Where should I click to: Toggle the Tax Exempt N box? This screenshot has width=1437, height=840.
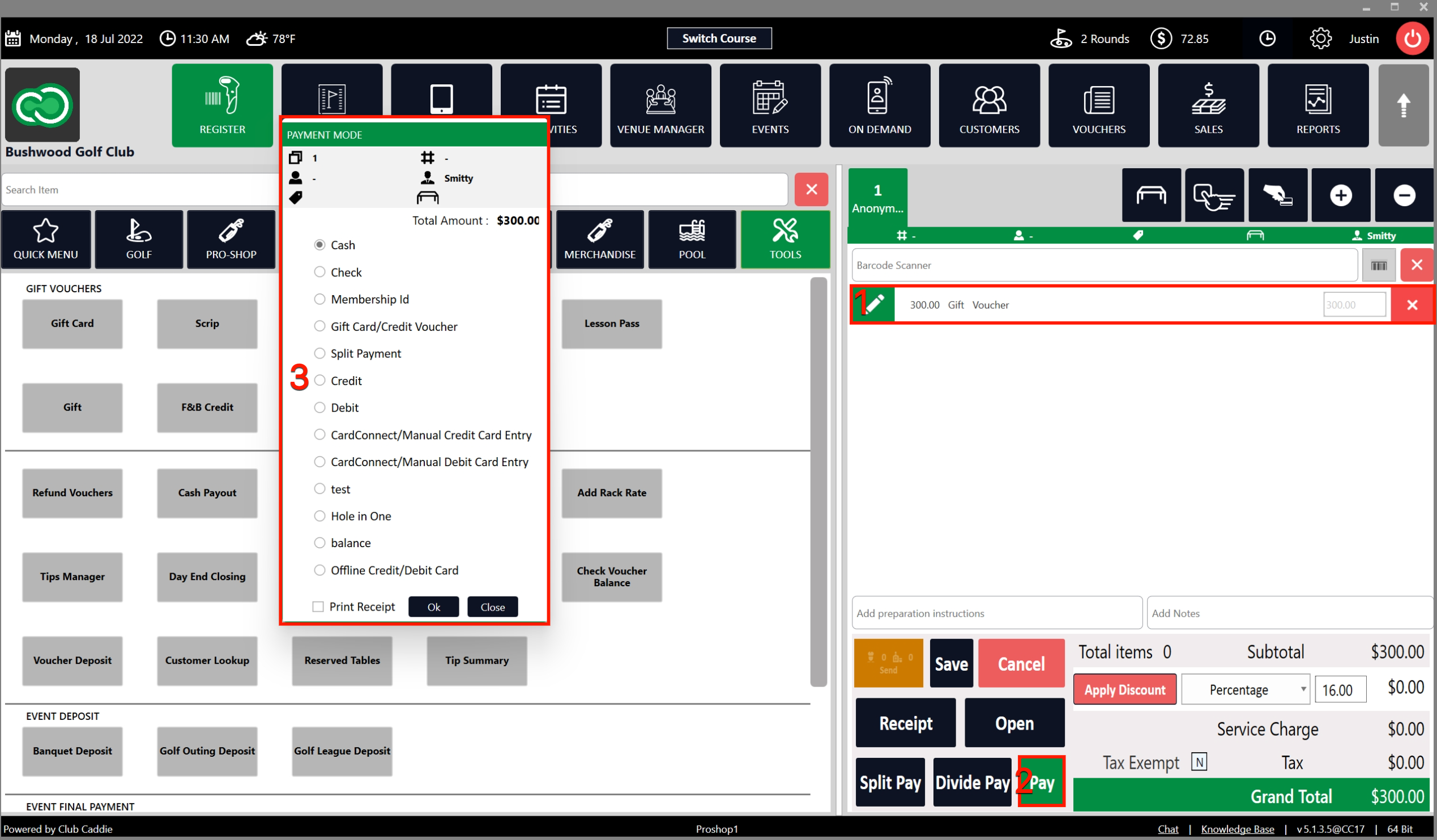[x=1199, y=762]
